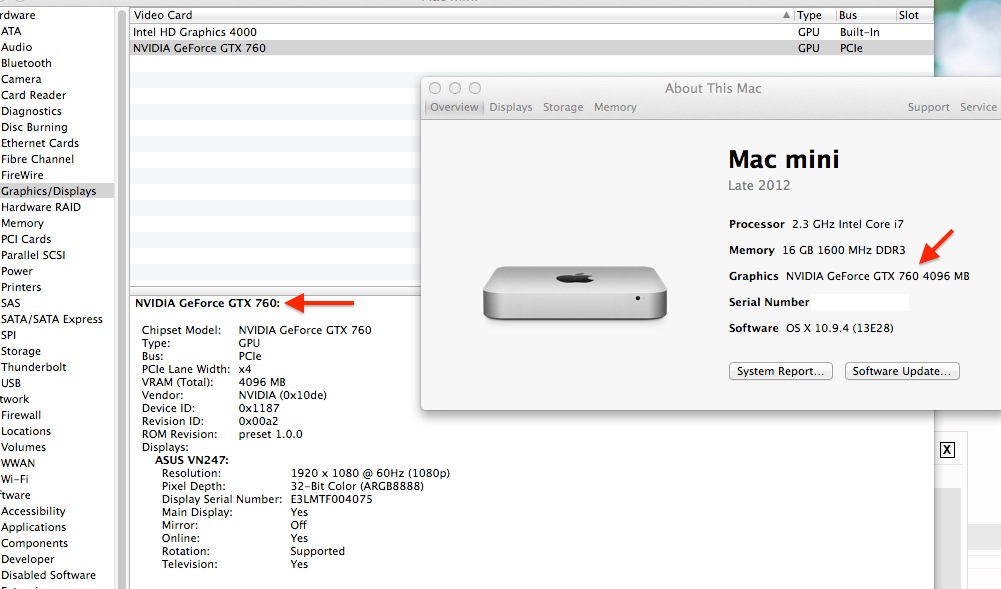Open Card Reader in the sidebar

pyautogui.click(x=33, y=95)
